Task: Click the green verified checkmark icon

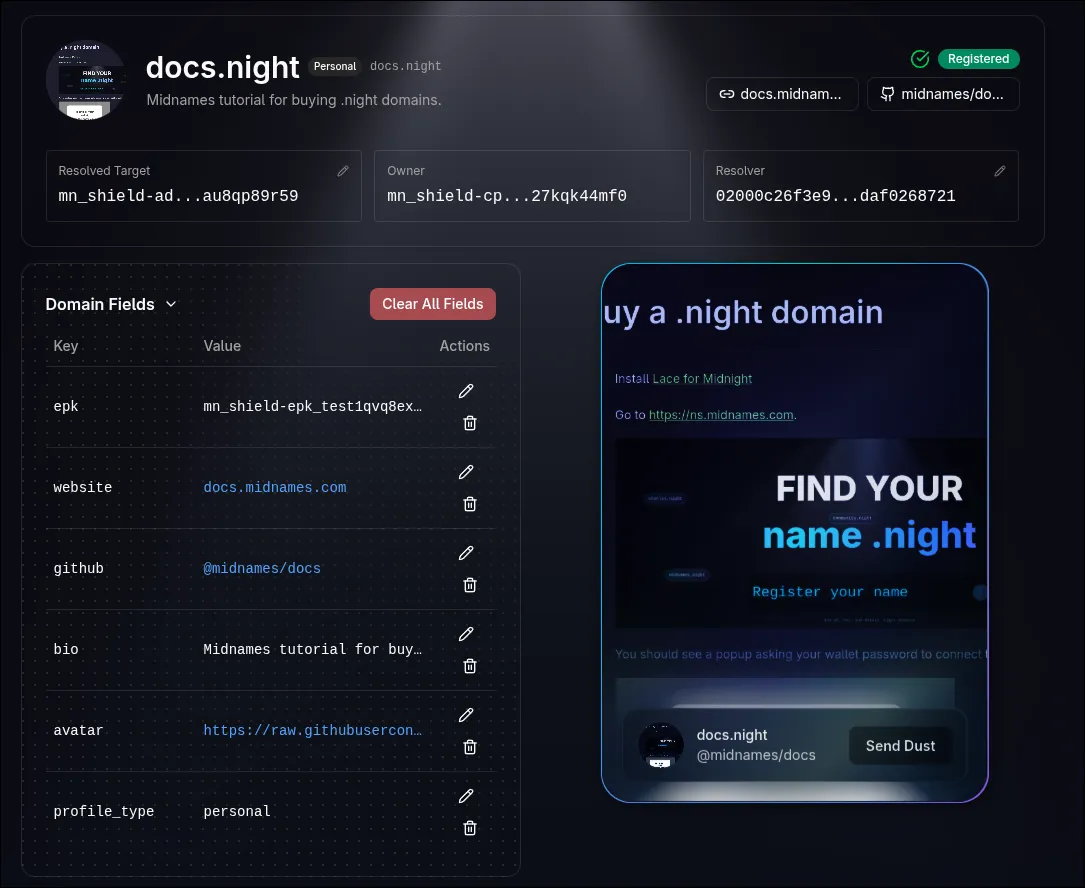Action: pyautogui.click(x=920, y=59)
